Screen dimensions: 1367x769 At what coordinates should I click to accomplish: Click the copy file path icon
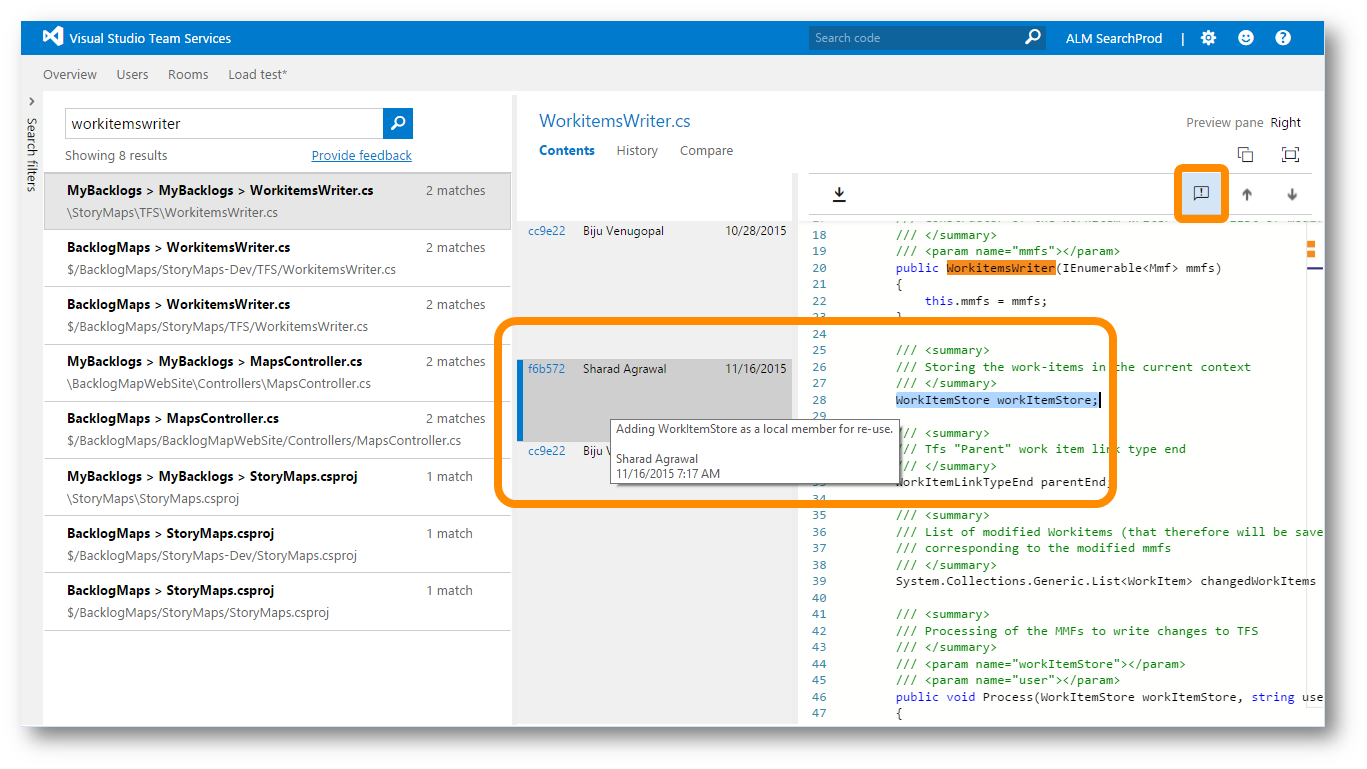(x=1245, y=155)
